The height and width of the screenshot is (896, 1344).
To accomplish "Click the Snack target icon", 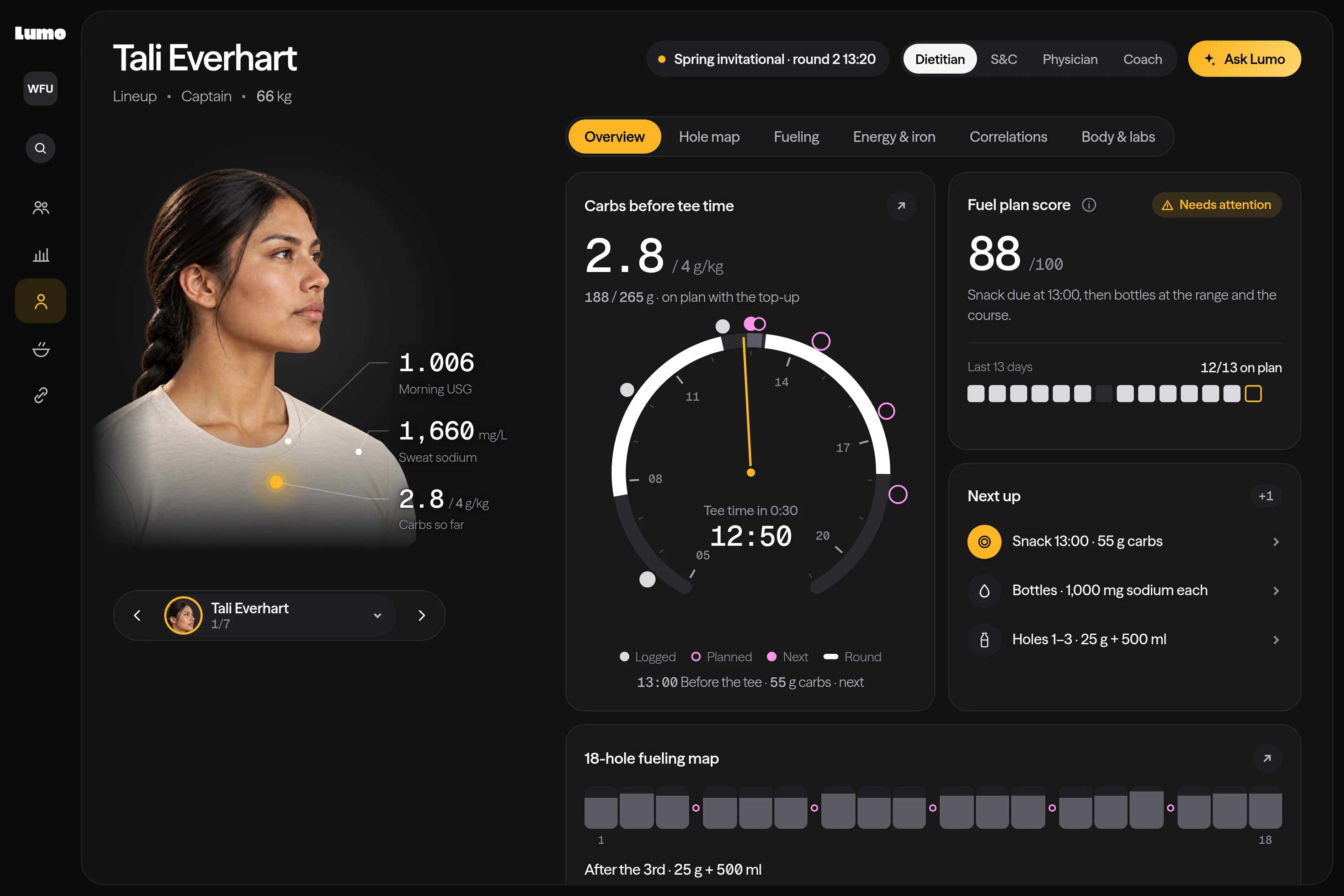I will click(984, 542).
